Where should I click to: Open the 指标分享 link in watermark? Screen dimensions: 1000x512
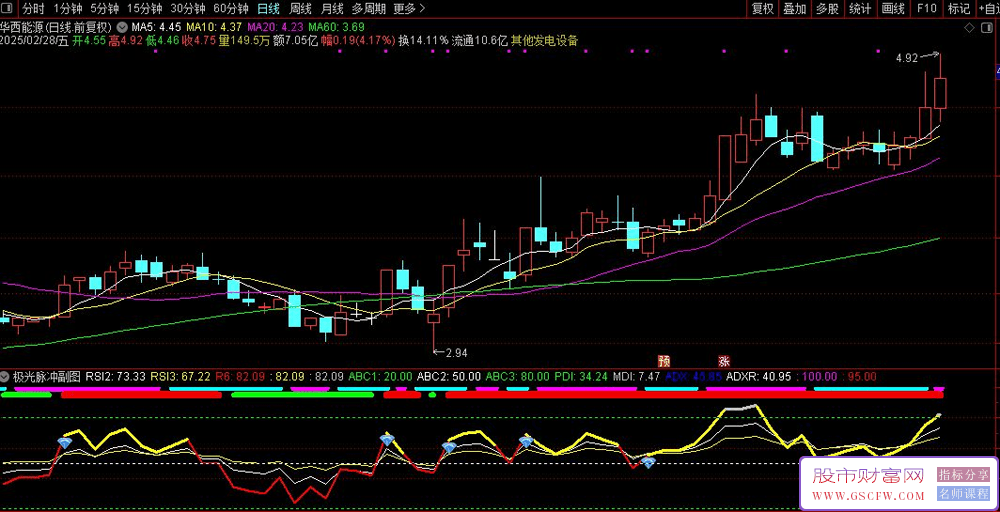click(963, 475)
